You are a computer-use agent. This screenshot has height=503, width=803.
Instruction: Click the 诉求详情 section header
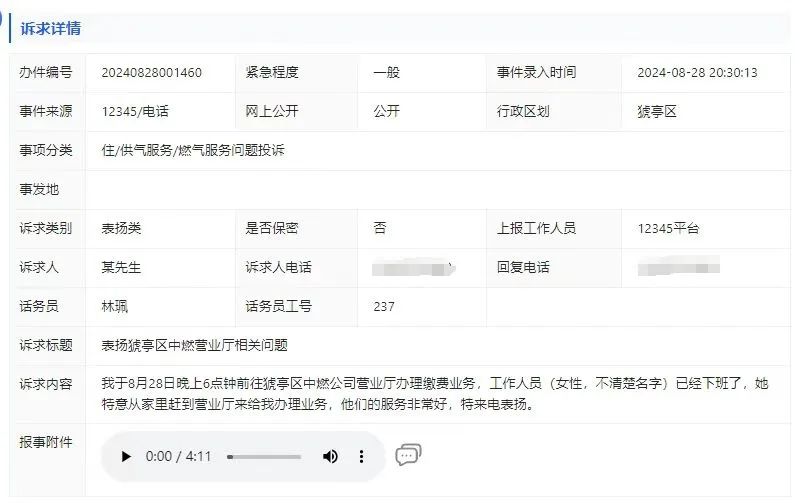click(x=51, y=28)
